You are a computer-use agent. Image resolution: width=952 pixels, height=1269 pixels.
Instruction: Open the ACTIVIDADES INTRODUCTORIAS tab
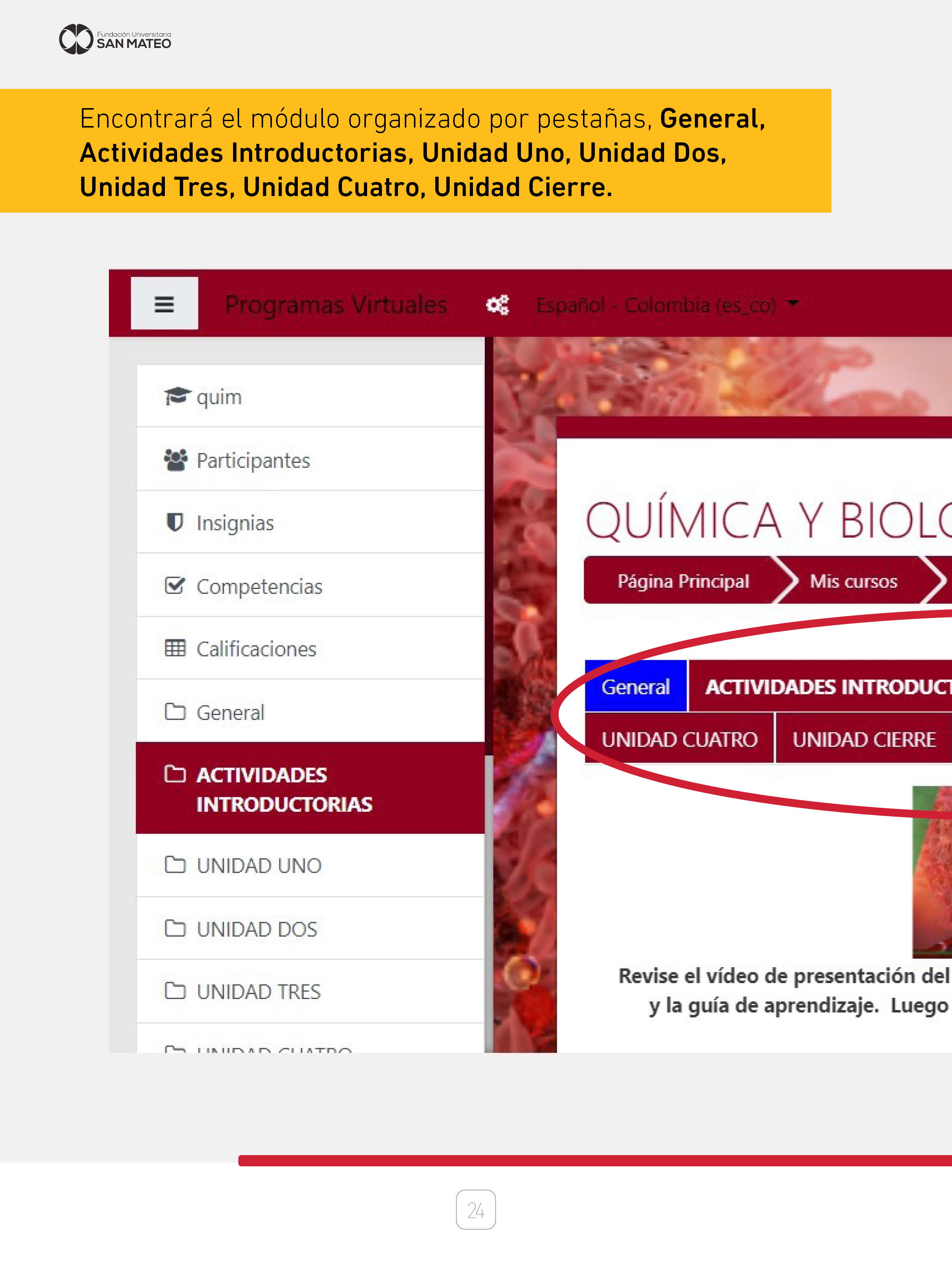[x=826, y=687]
